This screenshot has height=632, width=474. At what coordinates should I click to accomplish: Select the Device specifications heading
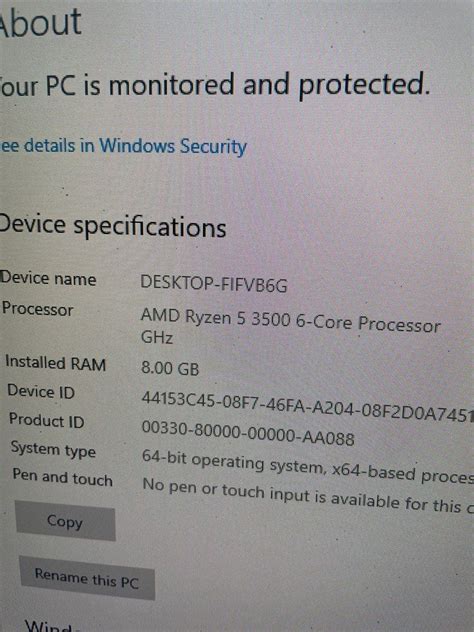click(113, 226)
